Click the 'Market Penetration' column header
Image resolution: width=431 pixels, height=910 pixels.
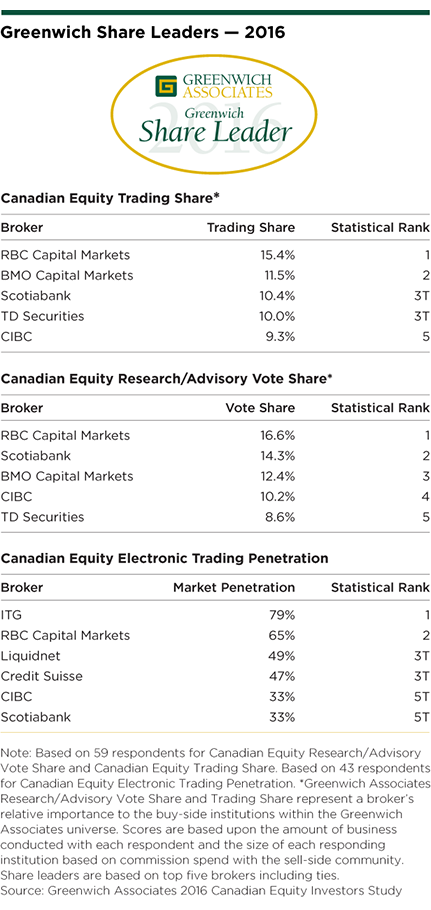coord(234,588)
